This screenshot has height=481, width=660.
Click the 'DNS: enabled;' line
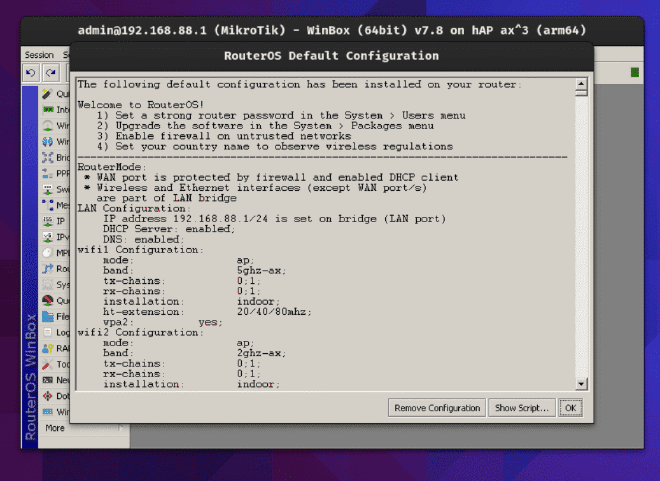[x=144, y=239]
